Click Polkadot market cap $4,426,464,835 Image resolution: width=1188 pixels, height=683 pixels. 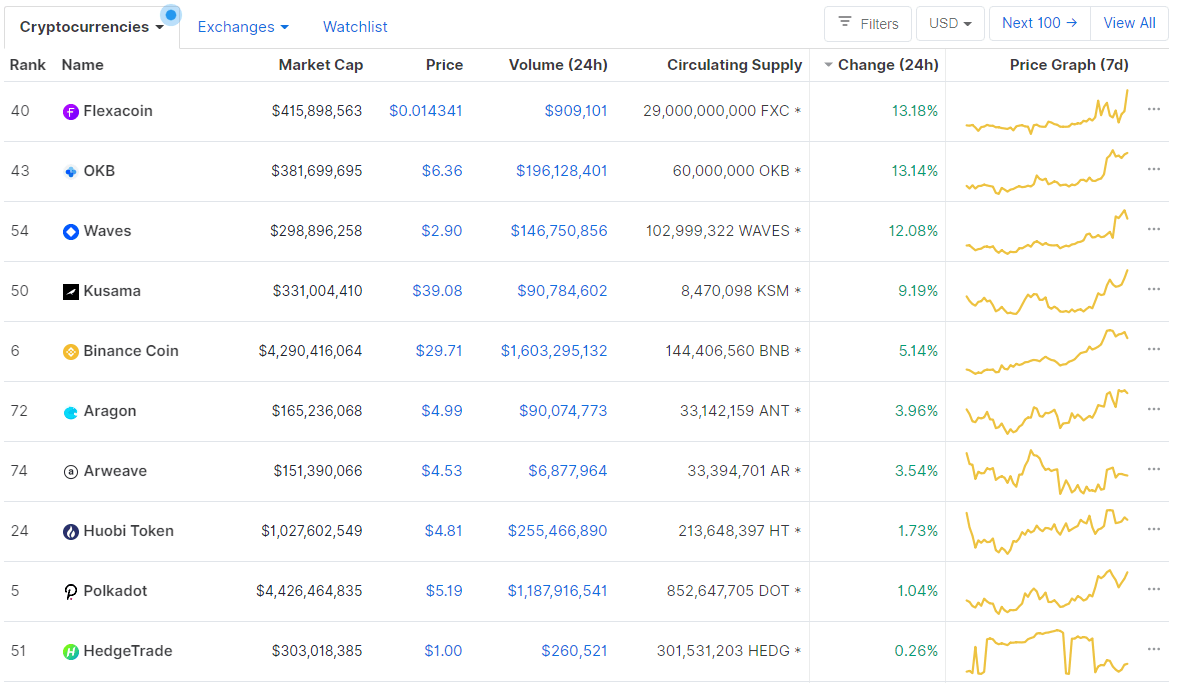[309, 591]
